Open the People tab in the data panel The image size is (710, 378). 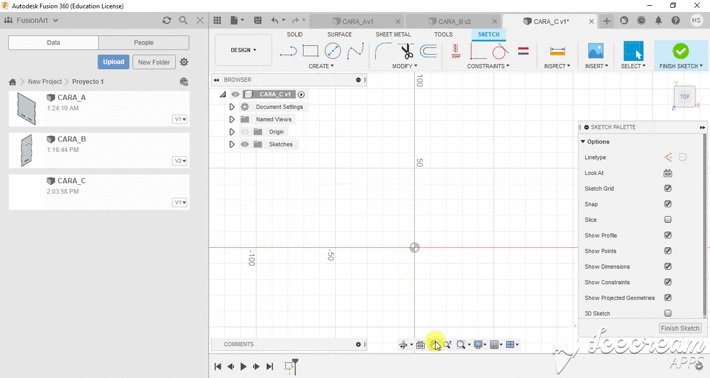tap(144, 43)
